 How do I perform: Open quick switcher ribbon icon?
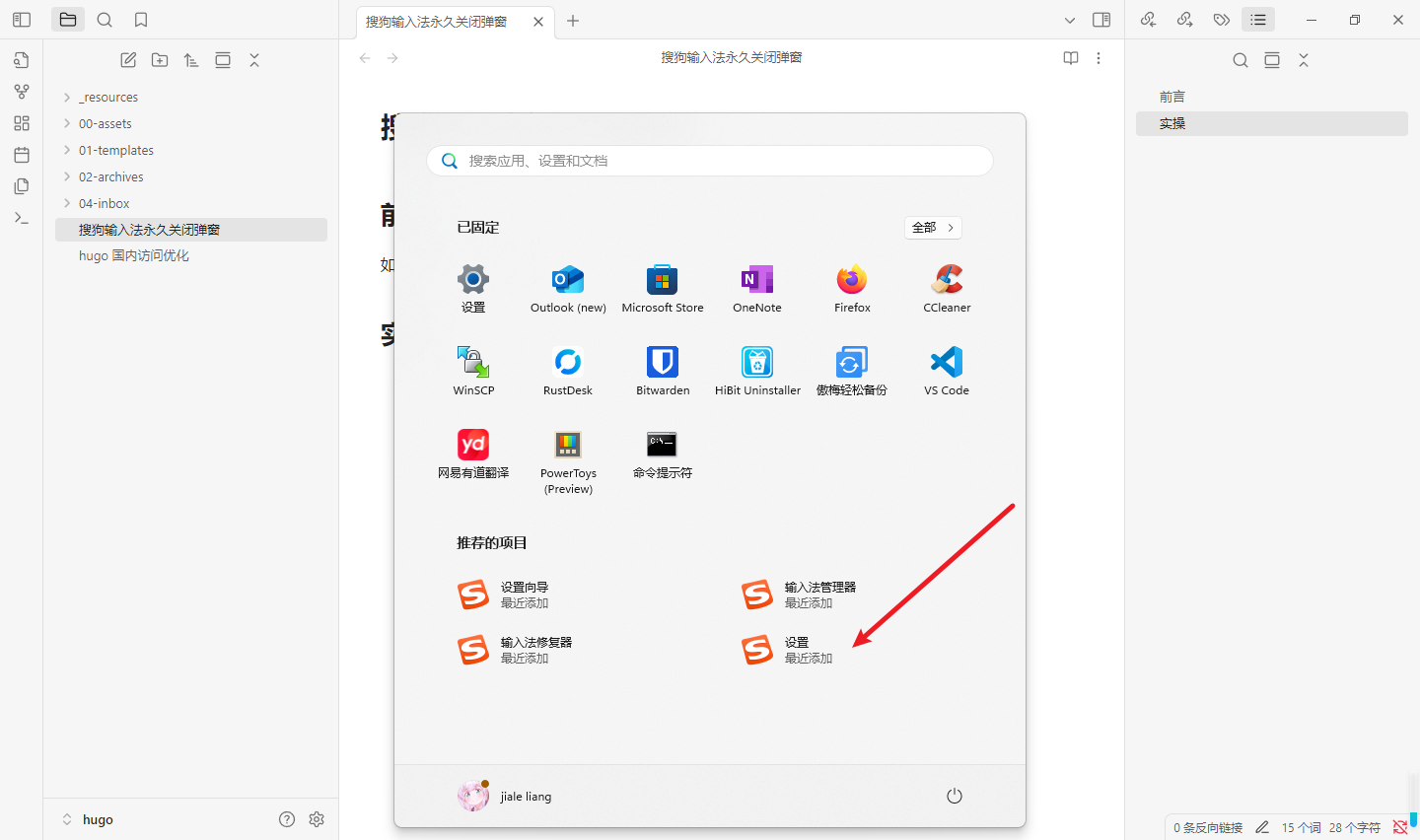[22, 60]
